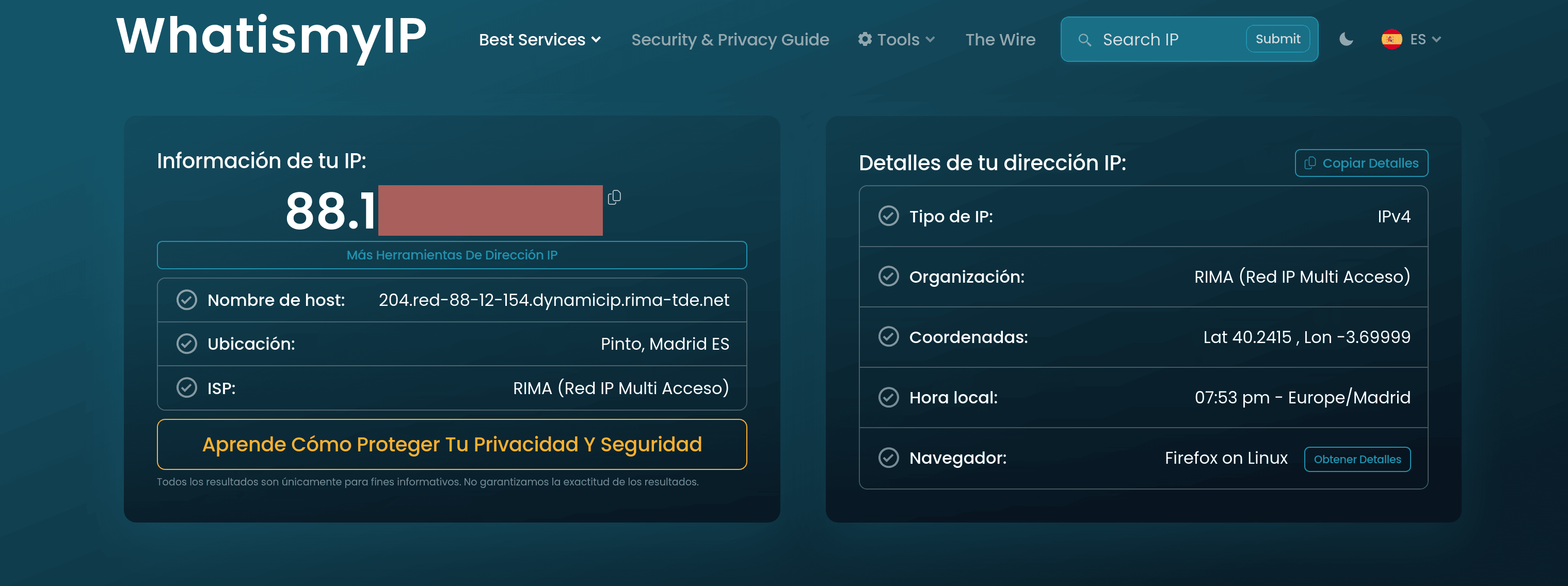Open Más Herramientas De Dirección IP
The image size is (1568, 586).
click(x=452, y=255)
